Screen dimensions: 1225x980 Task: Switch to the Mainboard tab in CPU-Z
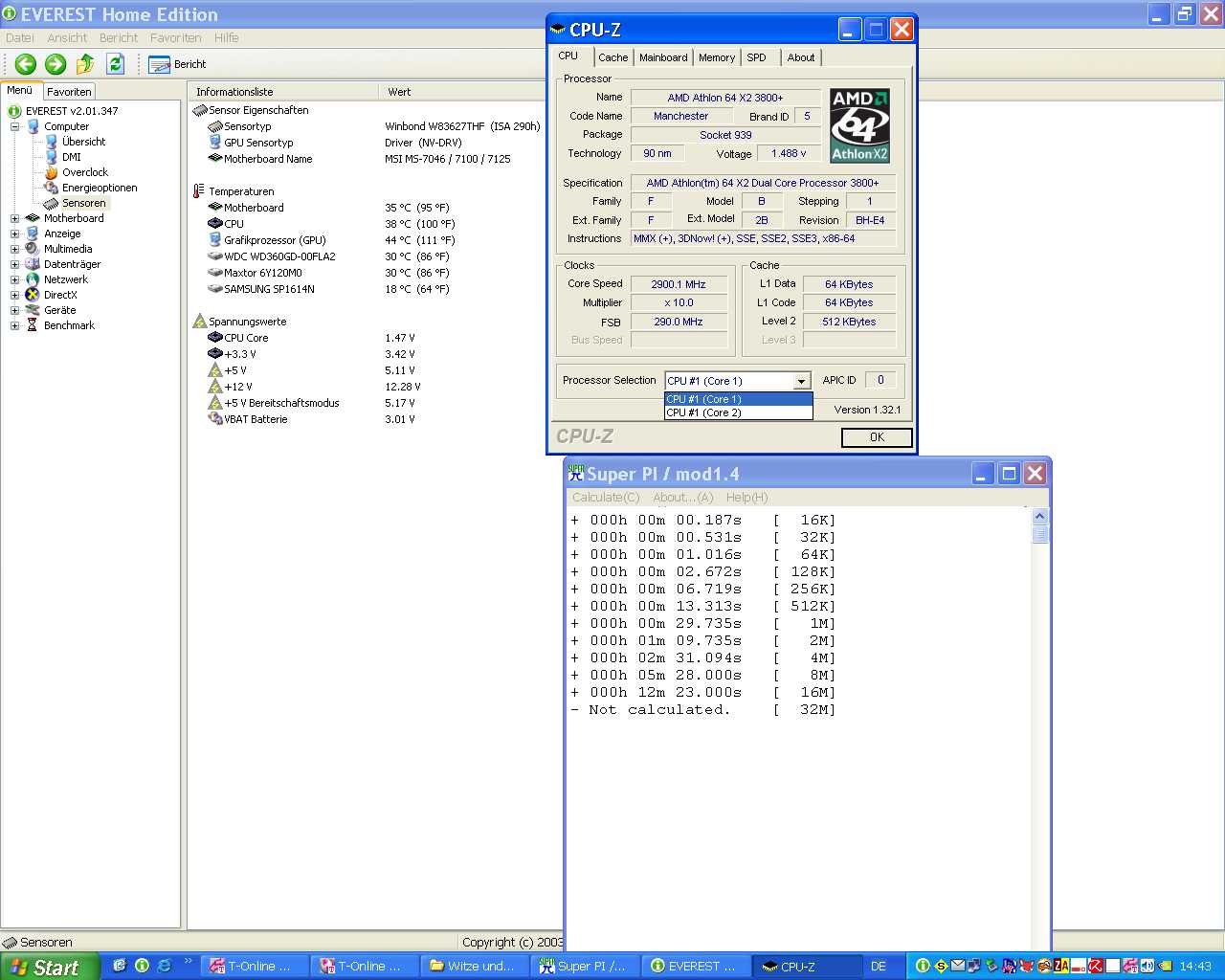pos(663,57)
